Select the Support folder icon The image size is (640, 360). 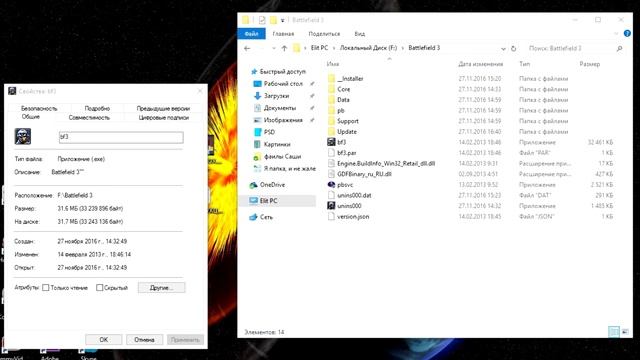tap(331, 121)
